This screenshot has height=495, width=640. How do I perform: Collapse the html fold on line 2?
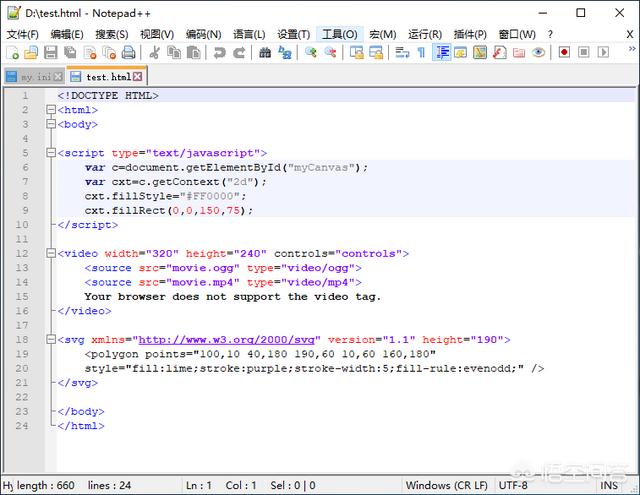pyautogui.click(x=51, y=109)
